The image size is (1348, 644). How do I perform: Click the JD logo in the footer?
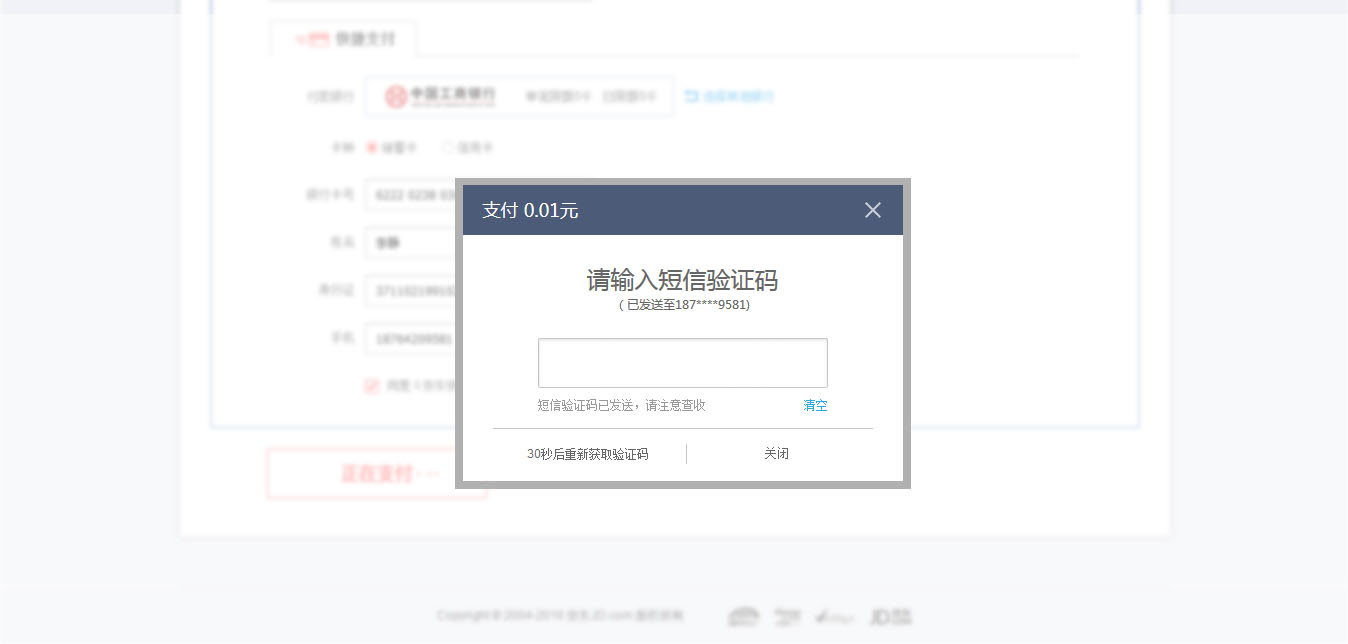tap(890, 616)
